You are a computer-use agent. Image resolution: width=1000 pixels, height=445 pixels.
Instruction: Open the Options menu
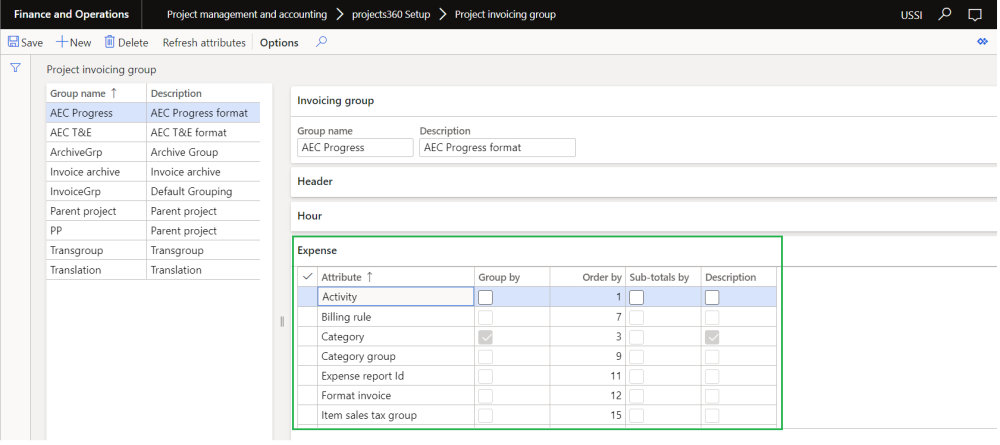coord(279,43)
